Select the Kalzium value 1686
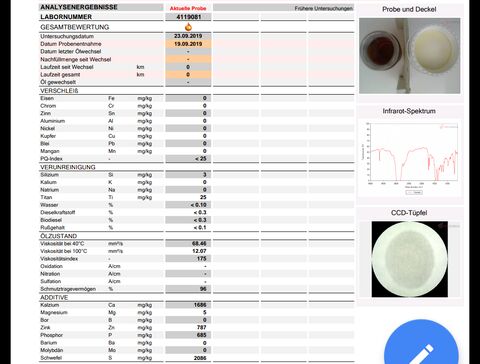This screenshot has width=480, height=364. 200,305
